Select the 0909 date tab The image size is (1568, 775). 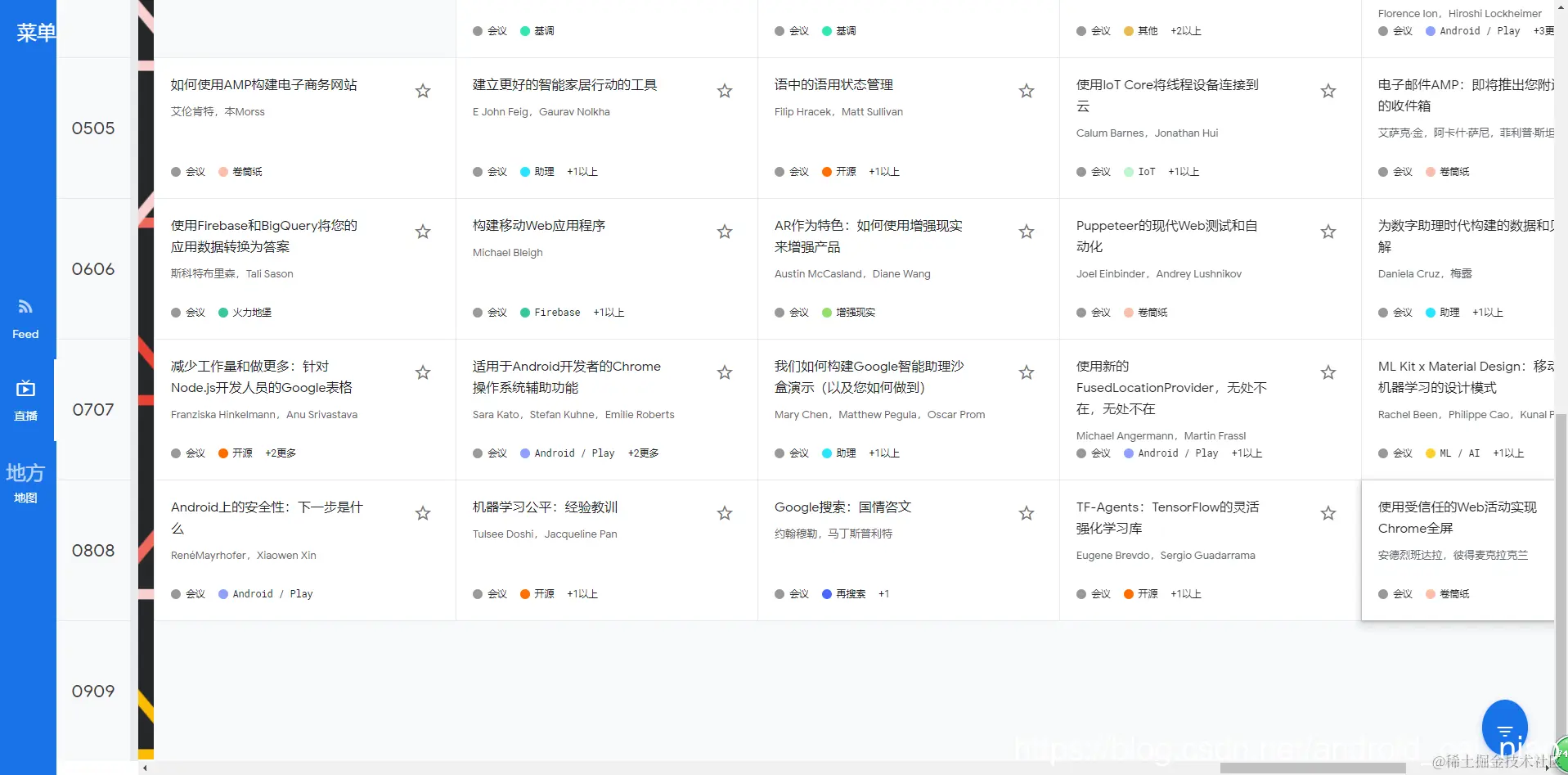point(92,691)
